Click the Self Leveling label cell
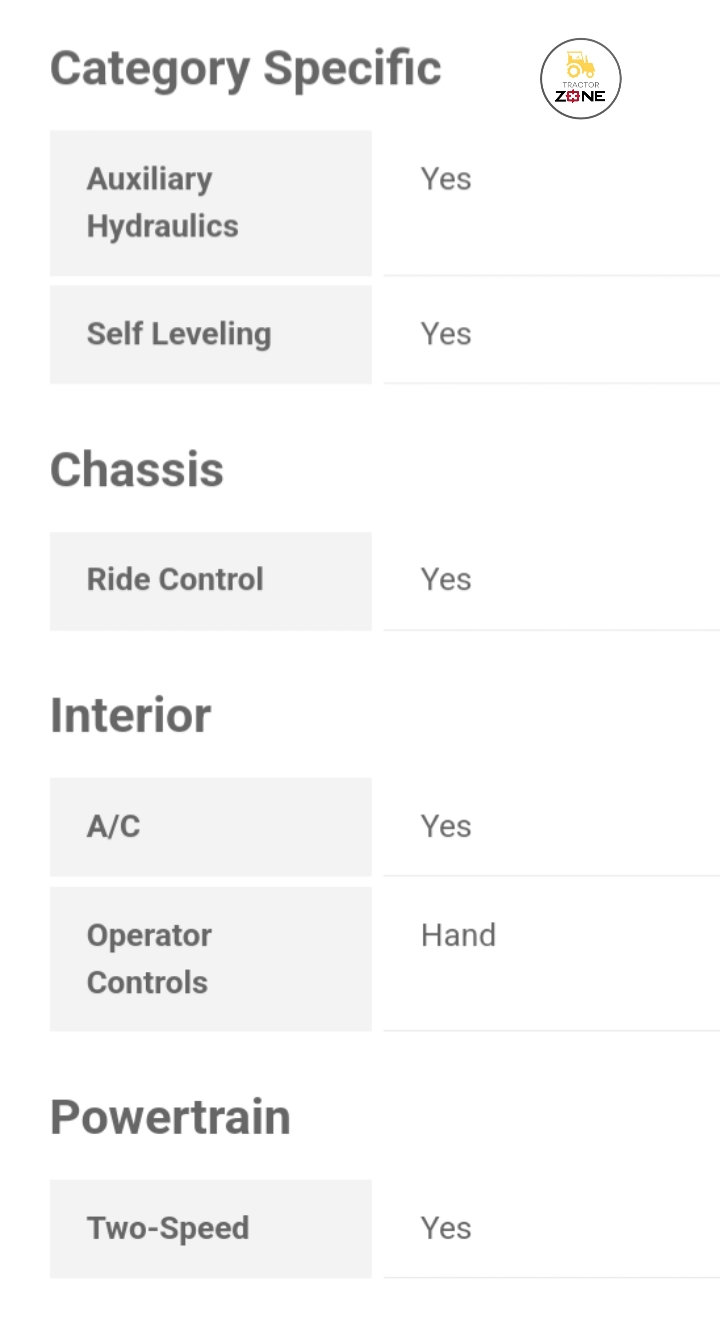 (210, 334)
